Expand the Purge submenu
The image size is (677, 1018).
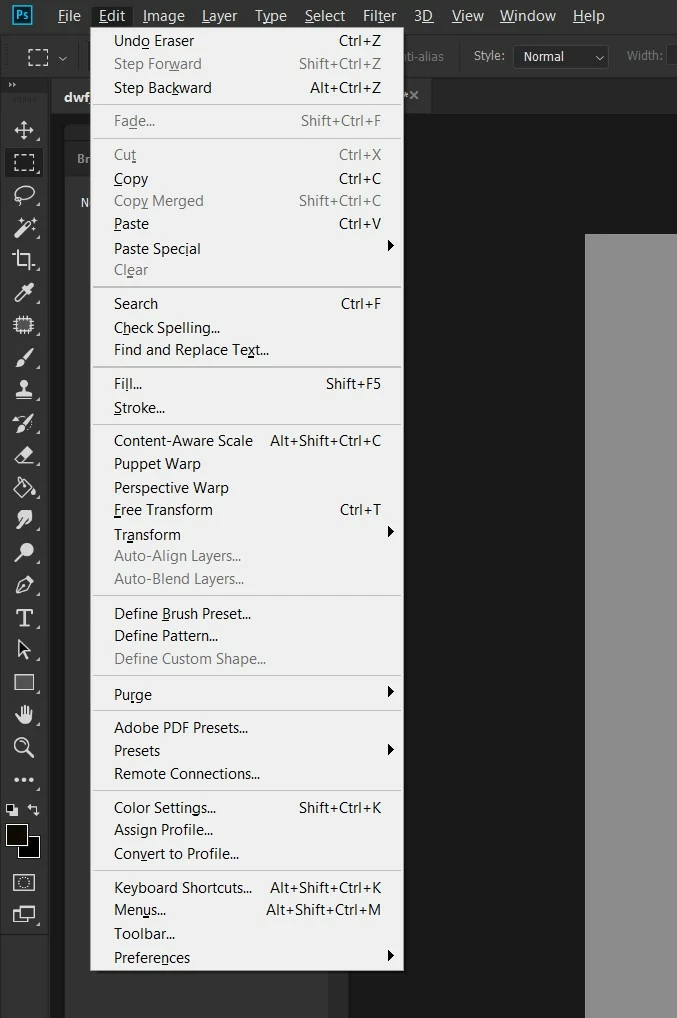coord(247,694)
